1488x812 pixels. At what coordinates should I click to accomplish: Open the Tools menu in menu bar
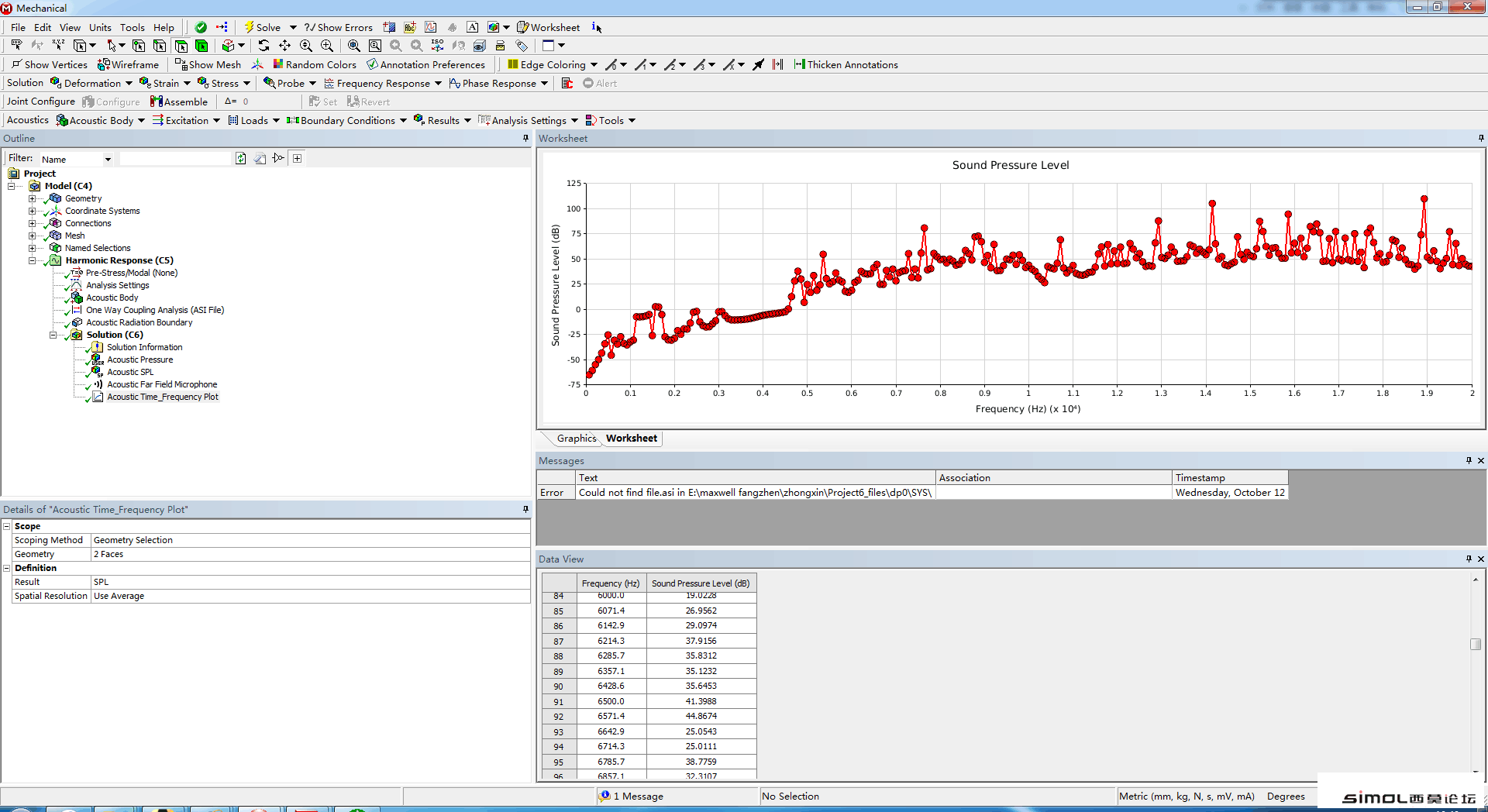click(132, 27)
